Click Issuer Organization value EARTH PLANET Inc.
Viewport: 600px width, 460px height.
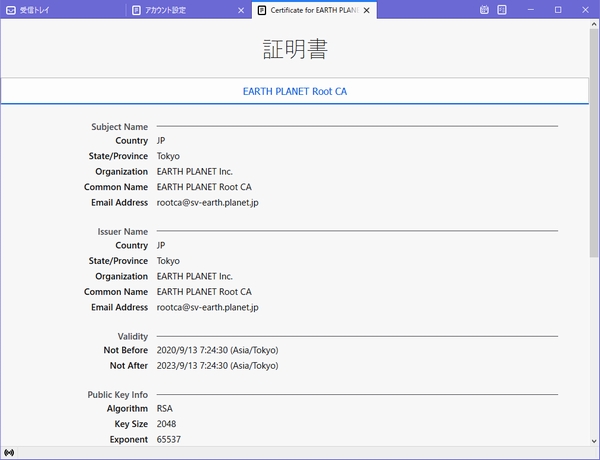point(194,276)
